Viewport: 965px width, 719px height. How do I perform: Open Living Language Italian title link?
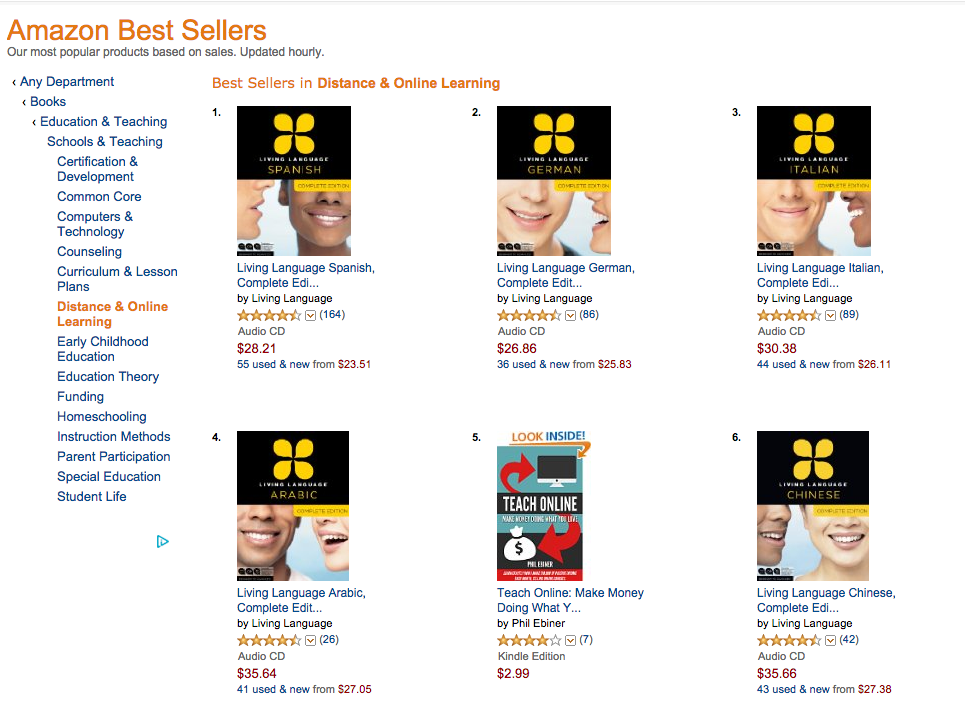click(820, 275)
